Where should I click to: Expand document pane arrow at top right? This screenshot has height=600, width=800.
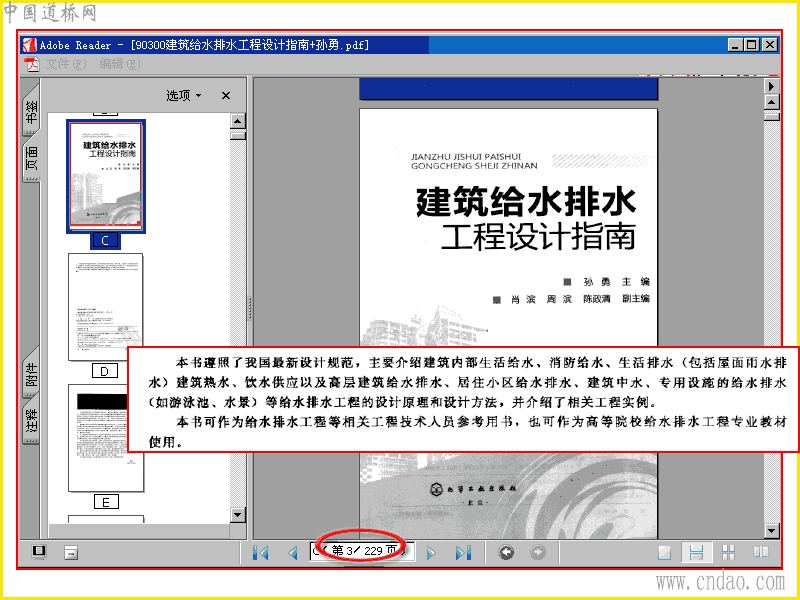[x=771, y=86]
